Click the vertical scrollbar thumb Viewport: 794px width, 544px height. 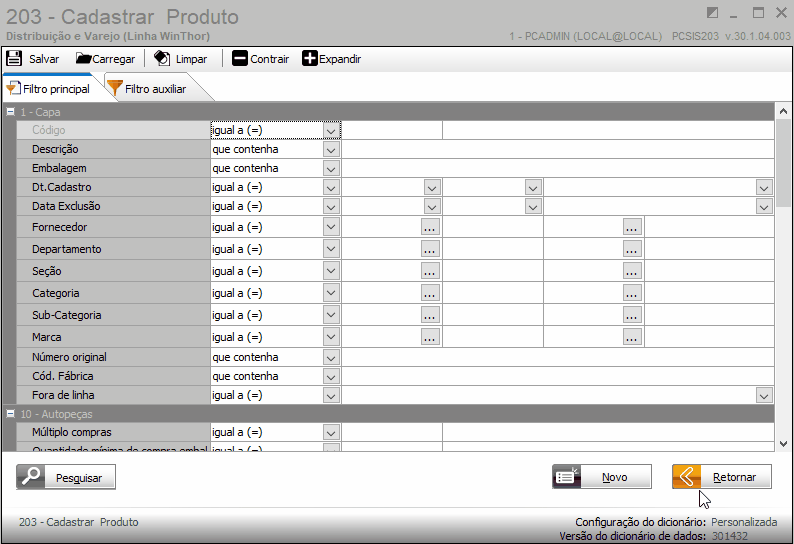(x=783, y=163)
